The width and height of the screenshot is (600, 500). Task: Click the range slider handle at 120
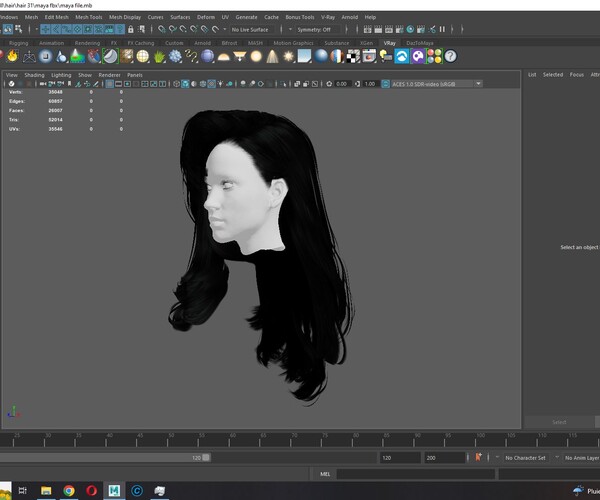pyautogui.click(x=206, y=458)
